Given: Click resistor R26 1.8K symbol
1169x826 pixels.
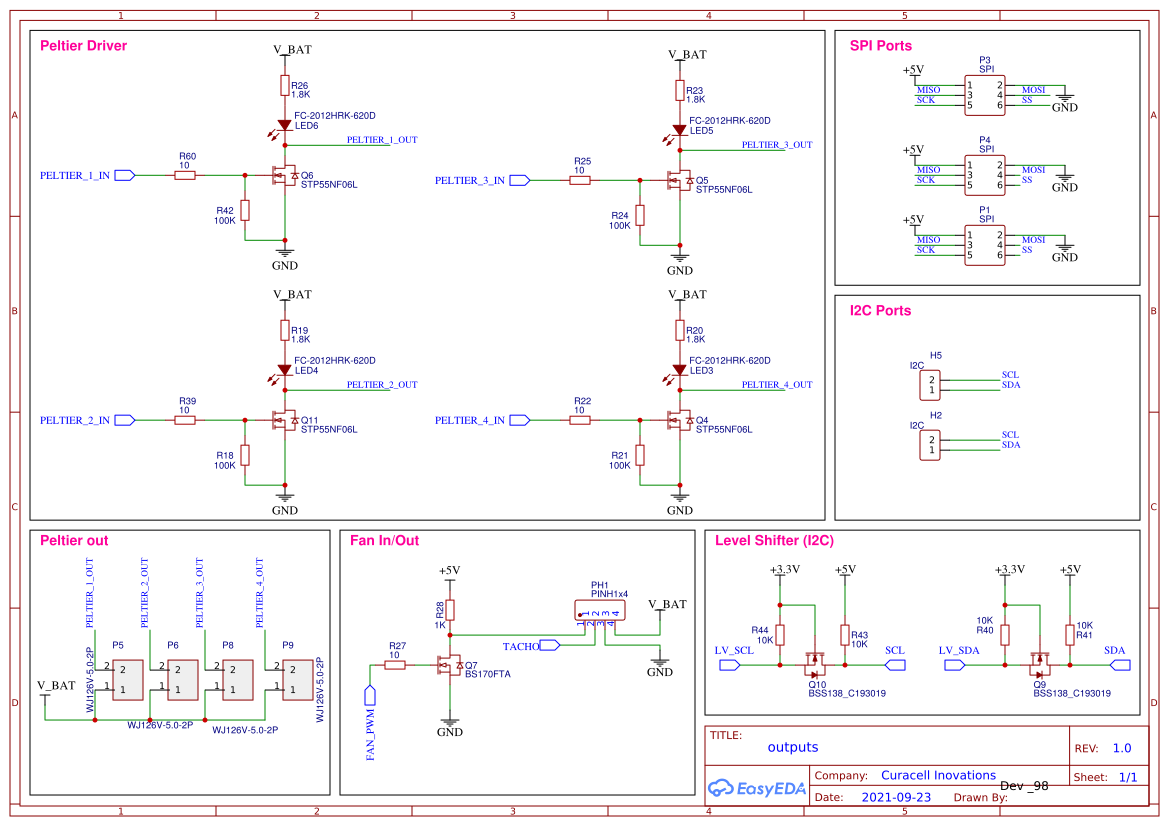Looking at the screenshot, I should [x=286, y=87].
